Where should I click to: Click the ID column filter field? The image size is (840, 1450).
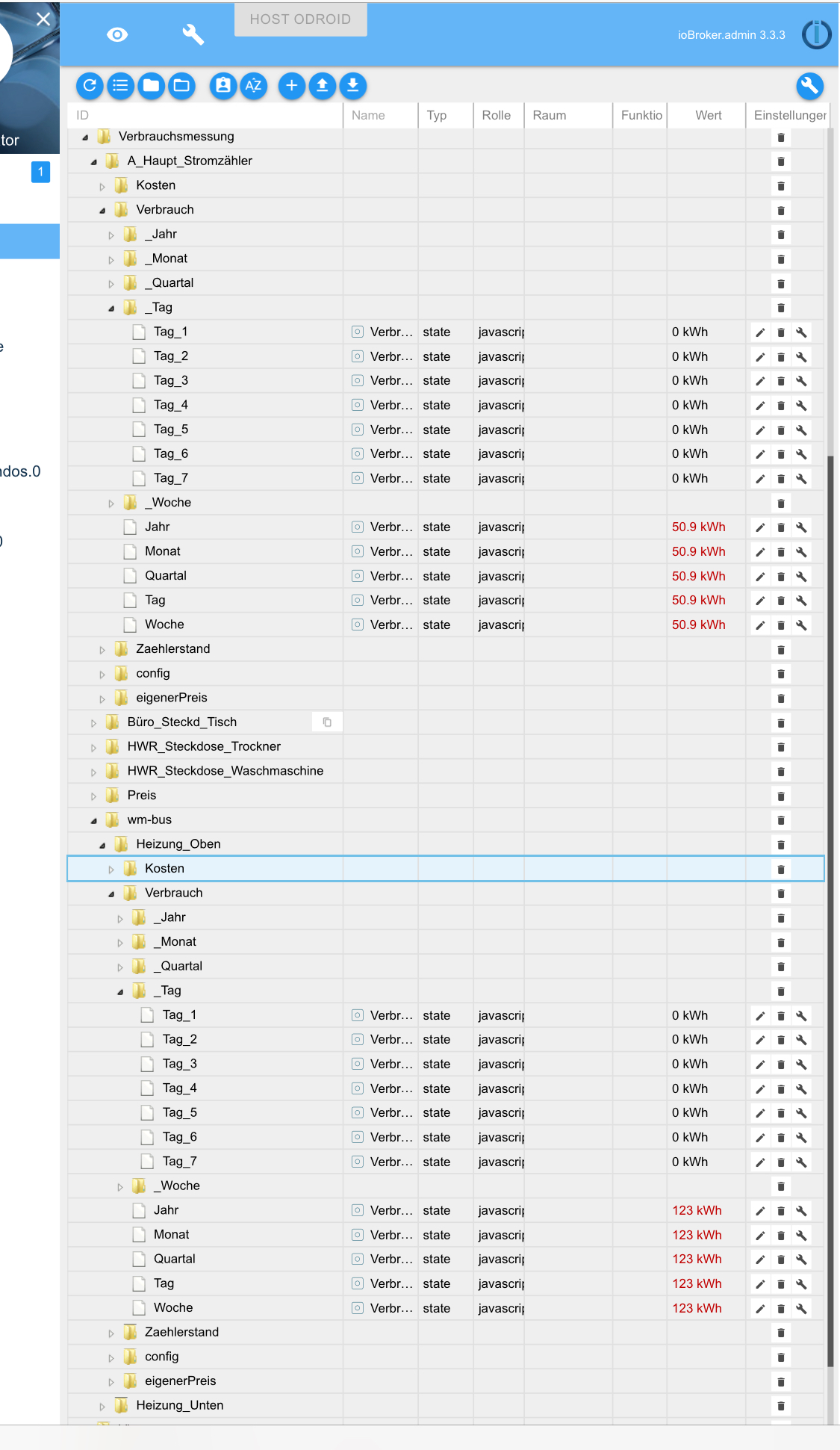(x=205, y=115)
